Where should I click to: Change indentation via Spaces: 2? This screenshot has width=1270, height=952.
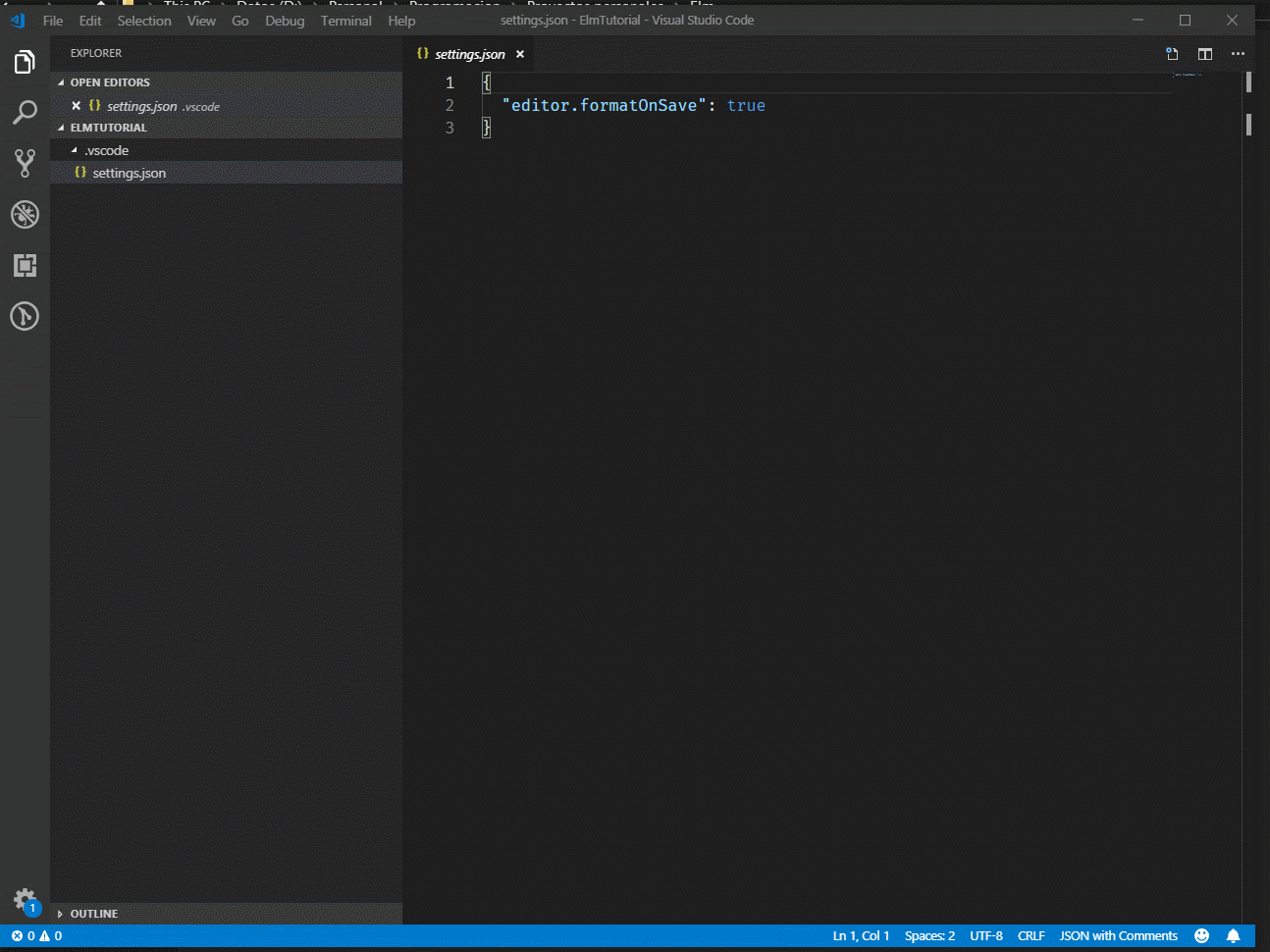929,935
